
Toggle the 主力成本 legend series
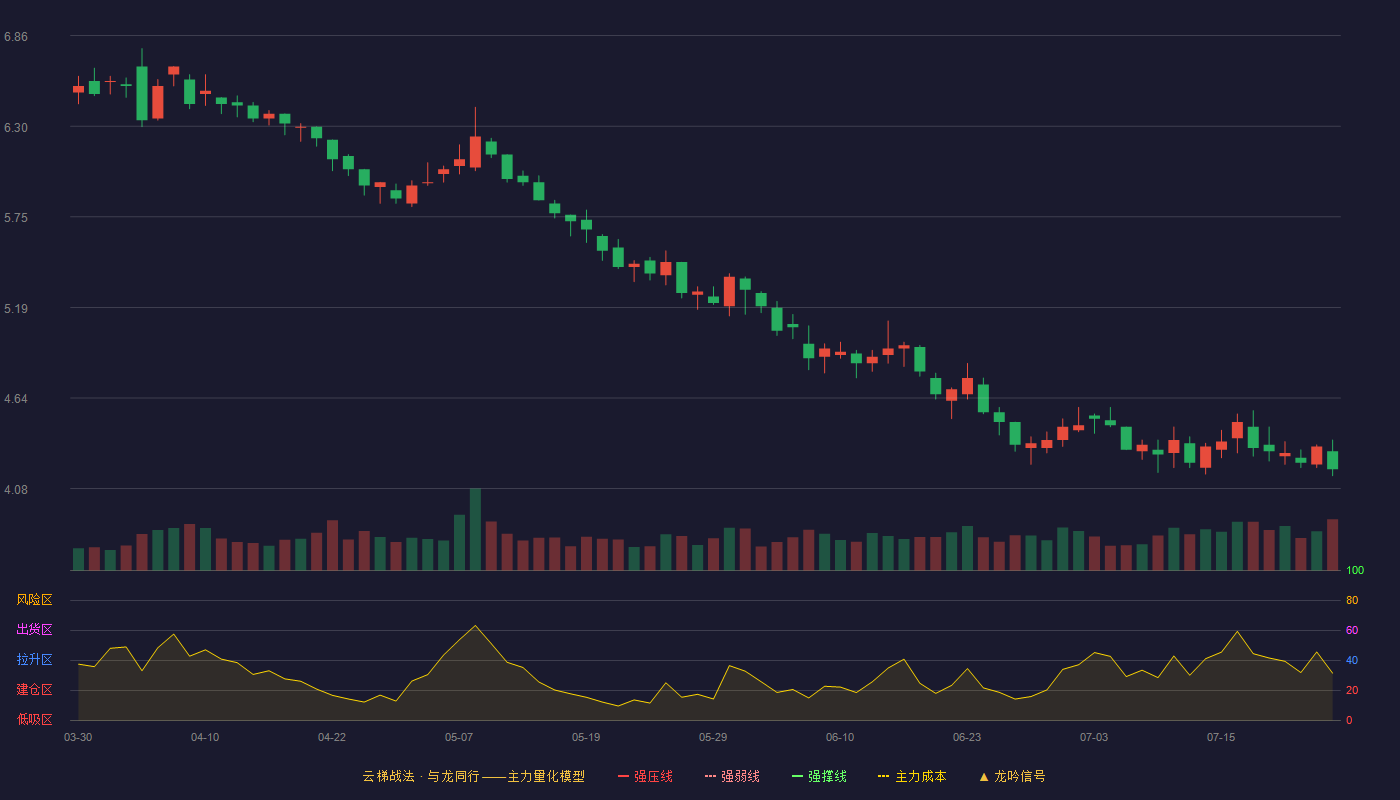click(x=912, y=776)
